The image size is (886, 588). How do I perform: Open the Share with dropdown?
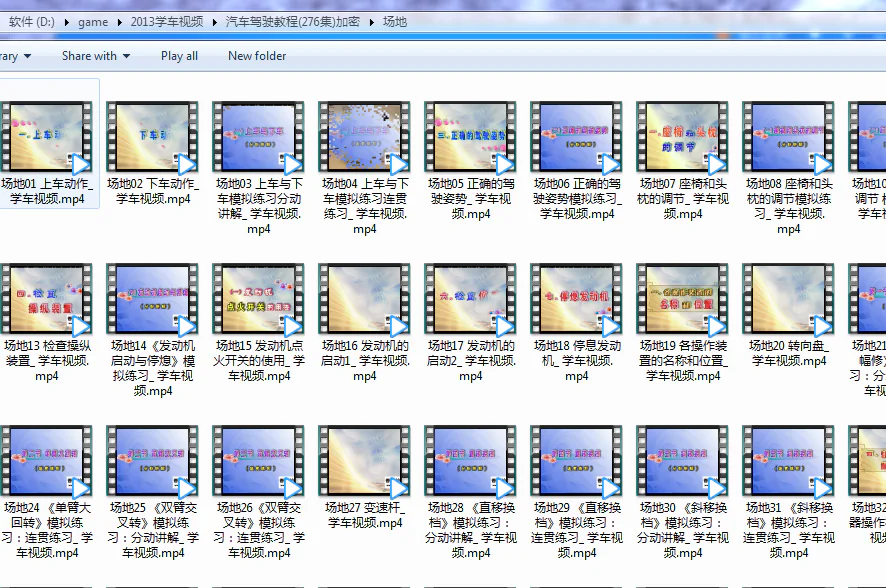(x=96, y=56)
